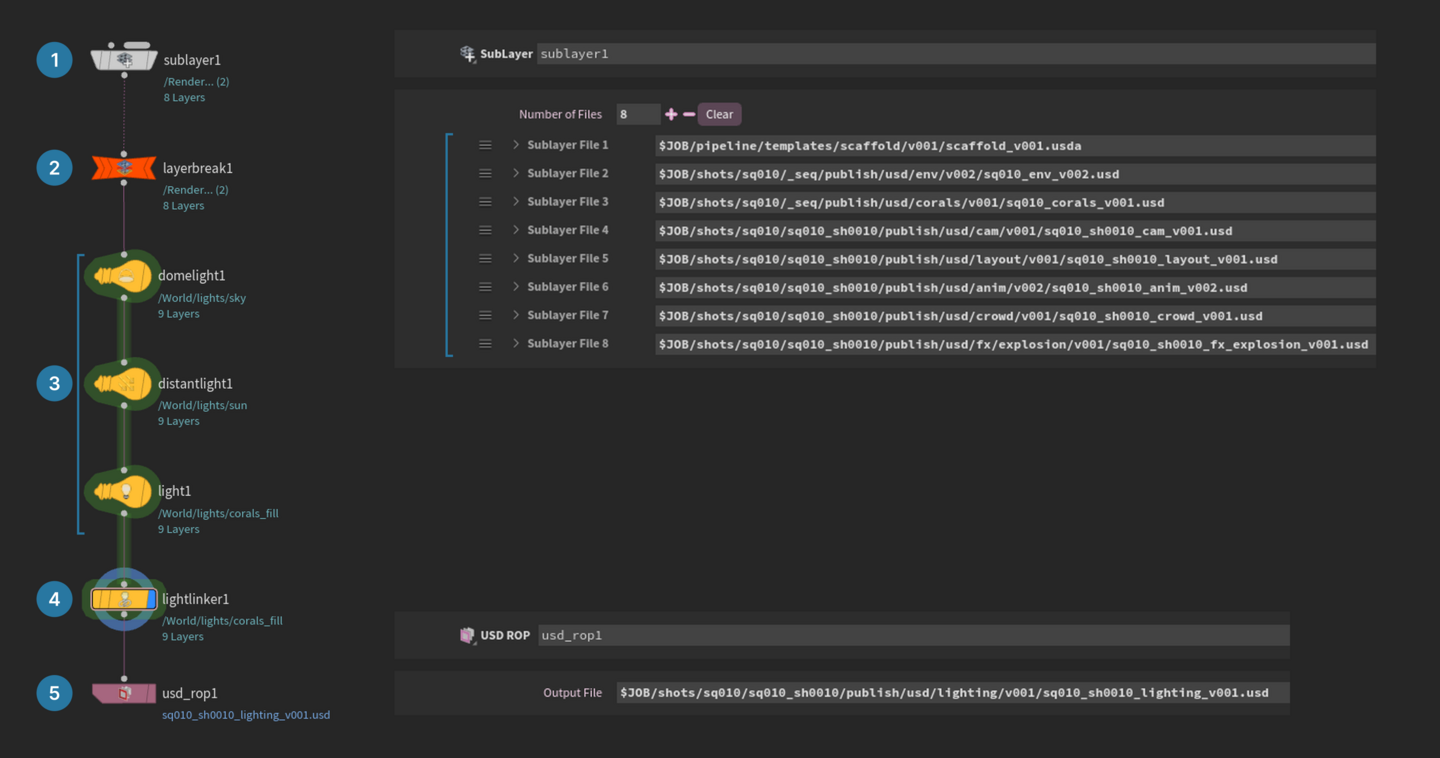Click the layout_v001.usd file path field
Screen dimensions: 1440x758
(1015, 259)
